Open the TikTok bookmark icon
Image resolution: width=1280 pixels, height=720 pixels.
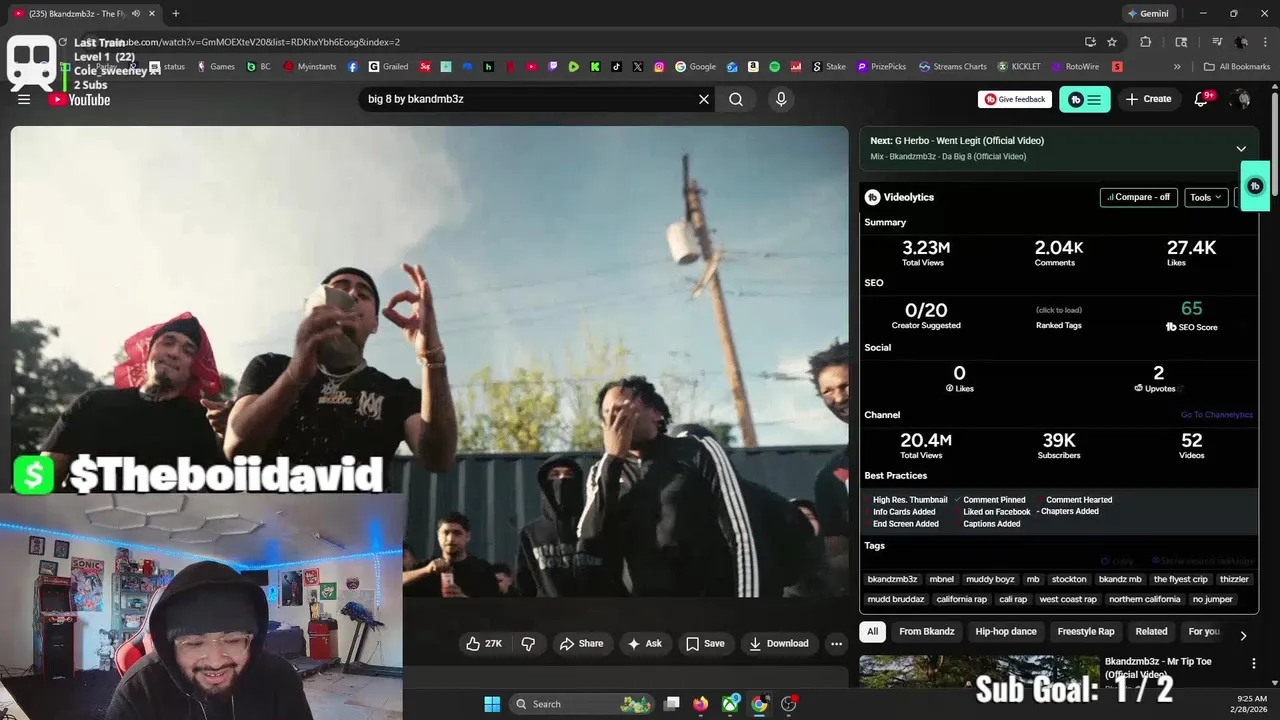click(x=616, y=67)
